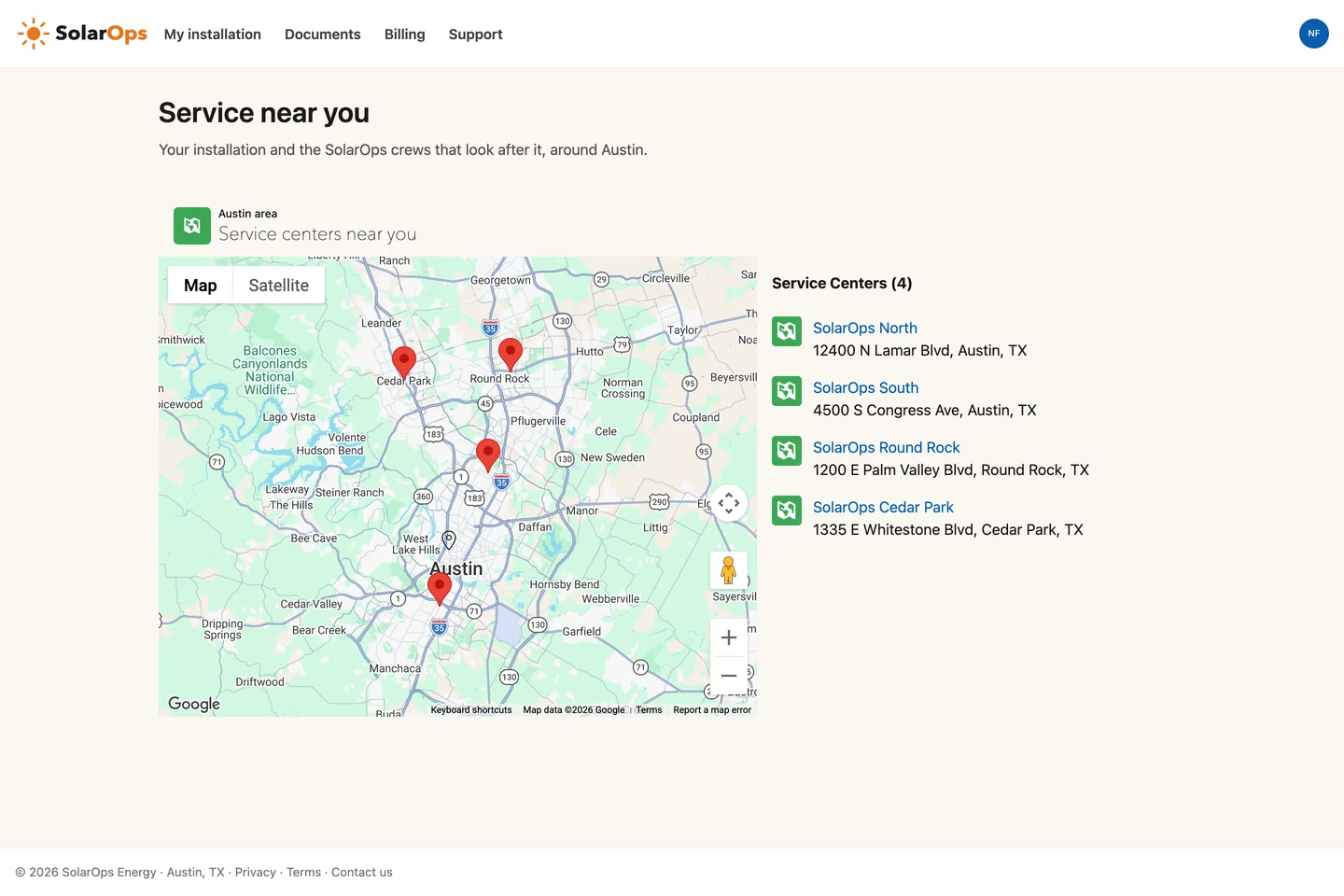Switch map to Map view
Image resolution: width=1344 pixels, height=896 pixels.
point(201,286)
